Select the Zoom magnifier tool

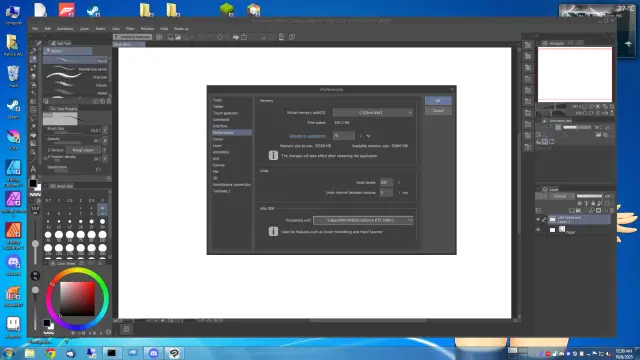tap(33, 152)
